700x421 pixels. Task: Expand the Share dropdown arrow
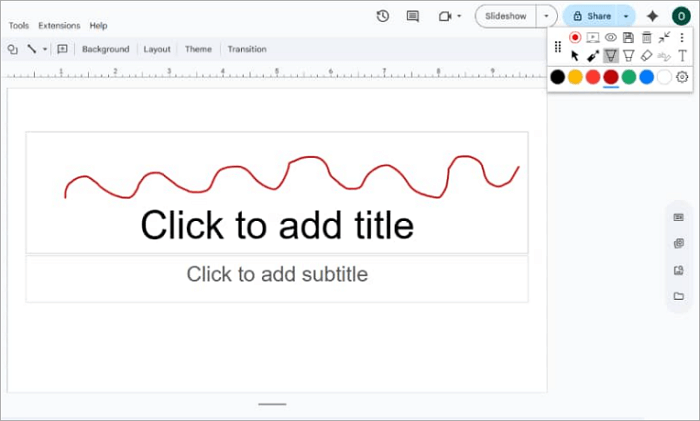pos(626,16)
